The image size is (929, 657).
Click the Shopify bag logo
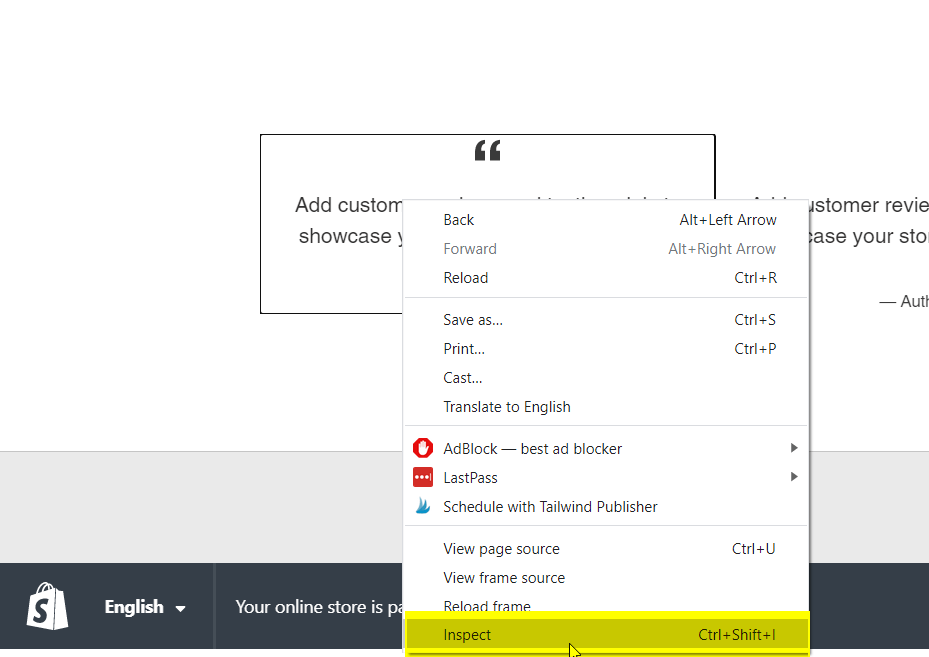(48, 606)
